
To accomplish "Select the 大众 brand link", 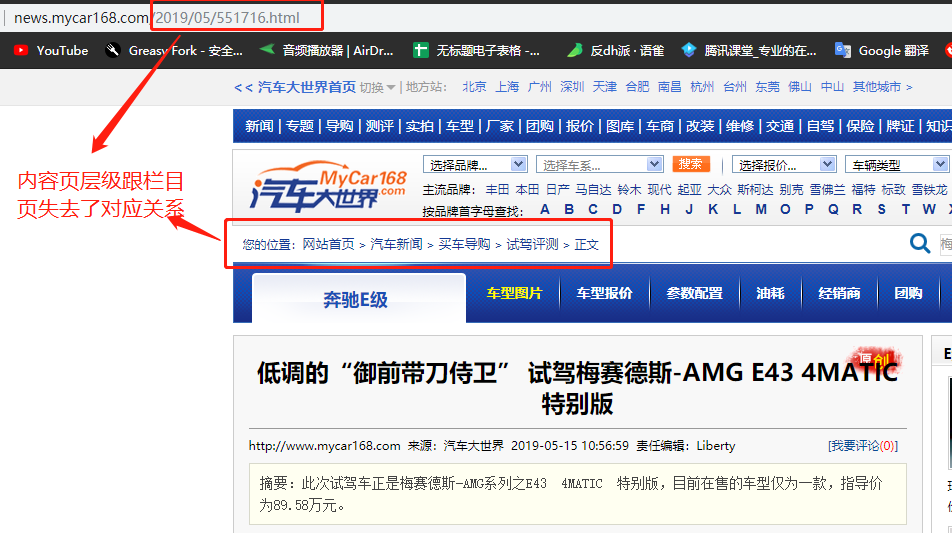I will [x=719, y=189].
